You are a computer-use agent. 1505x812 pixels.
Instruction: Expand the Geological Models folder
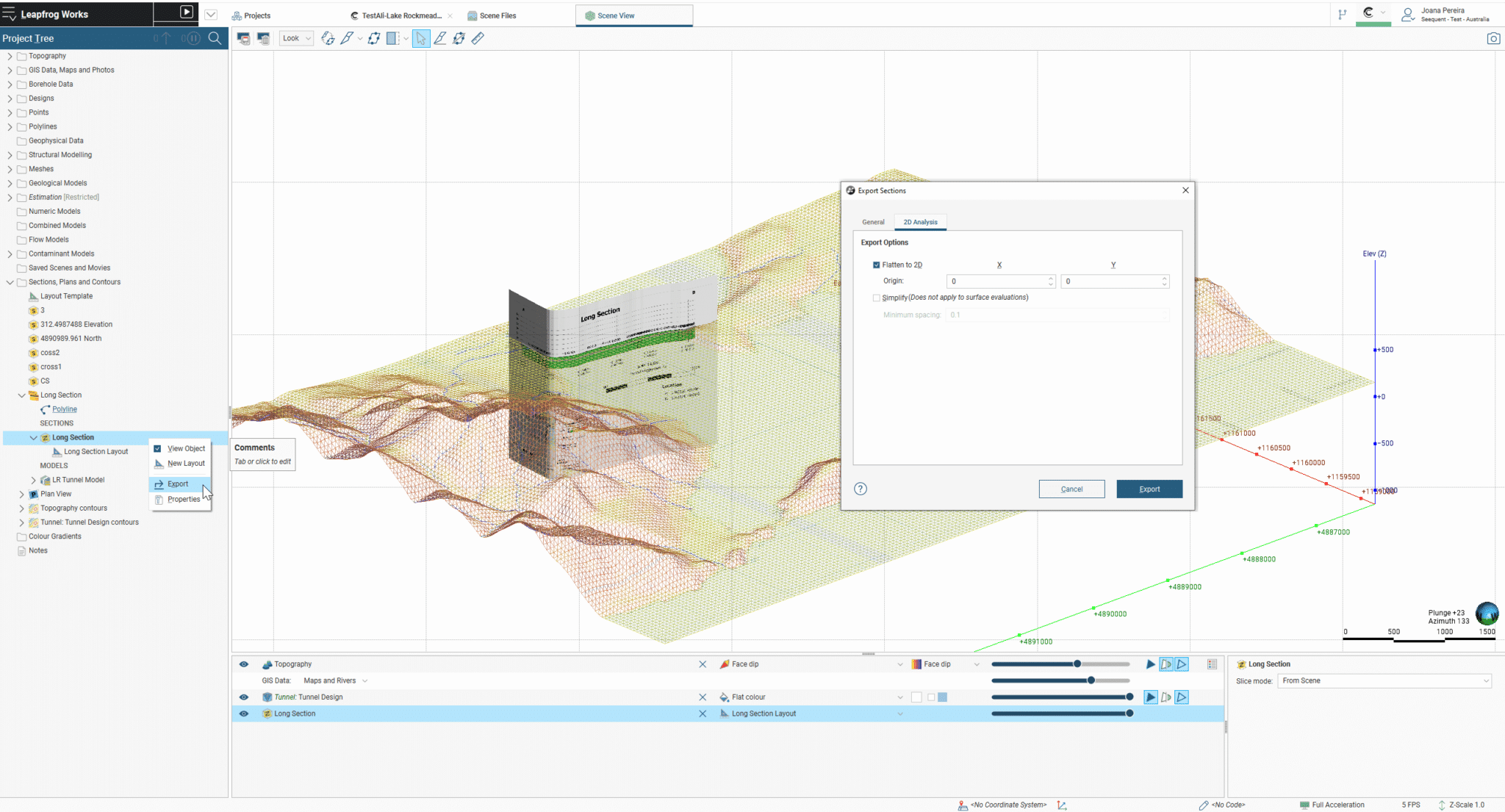coord(10,183)
